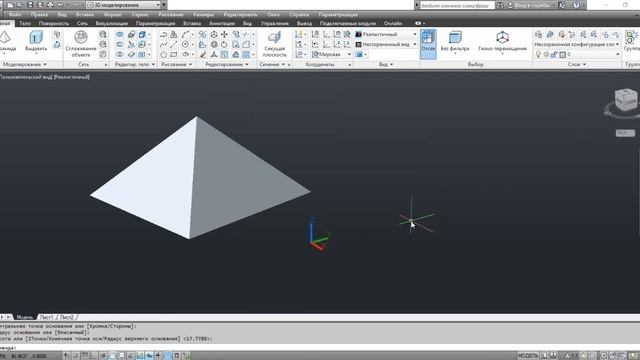
Task: Choose the Секущая плоскость section plane tool
Action: pyautogui.click(x=275, y=44)
